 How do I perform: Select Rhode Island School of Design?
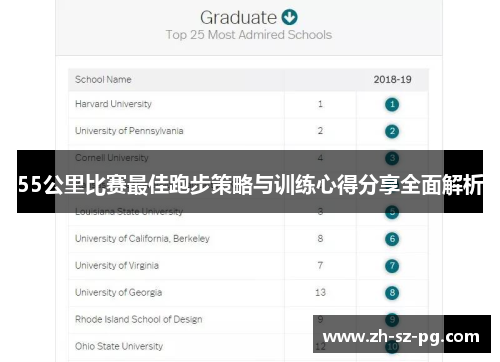pyautogui.click(x=139, y=319)
